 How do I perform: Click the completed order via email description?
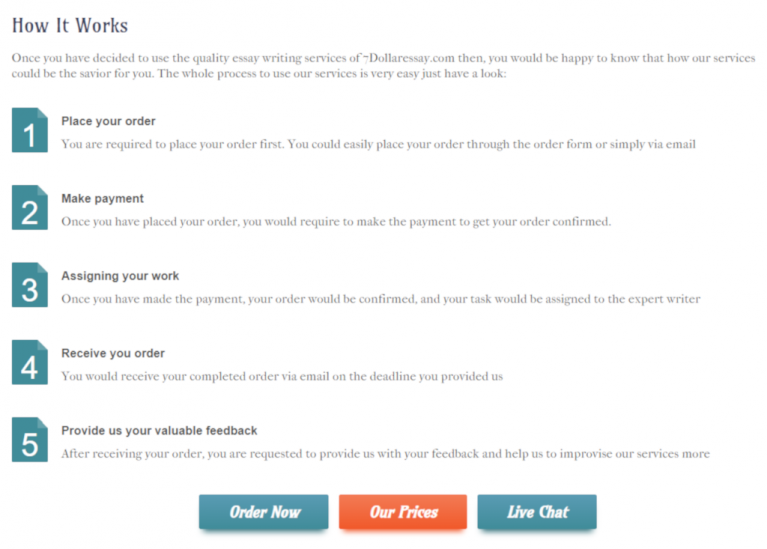[281, 376]
